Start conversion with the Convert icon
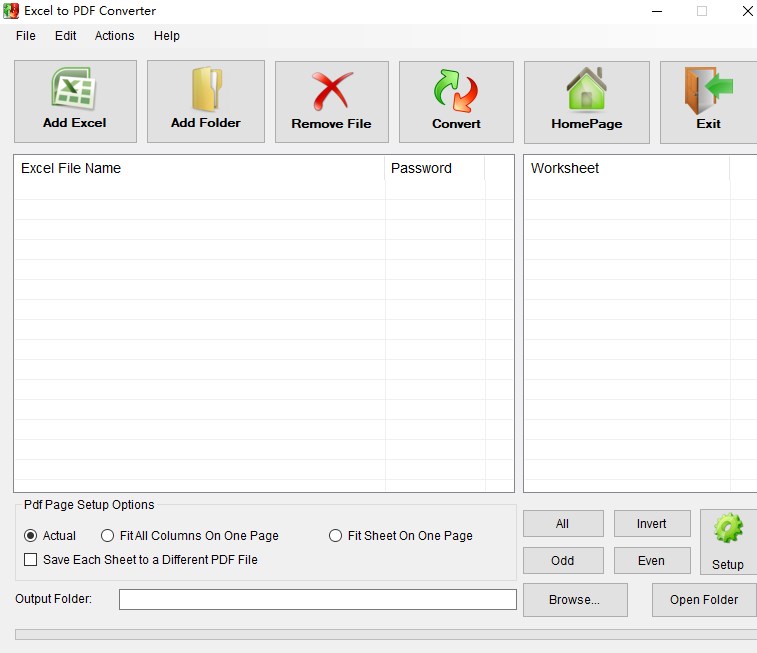Screen dimensions: 757x653 point(456,90)
